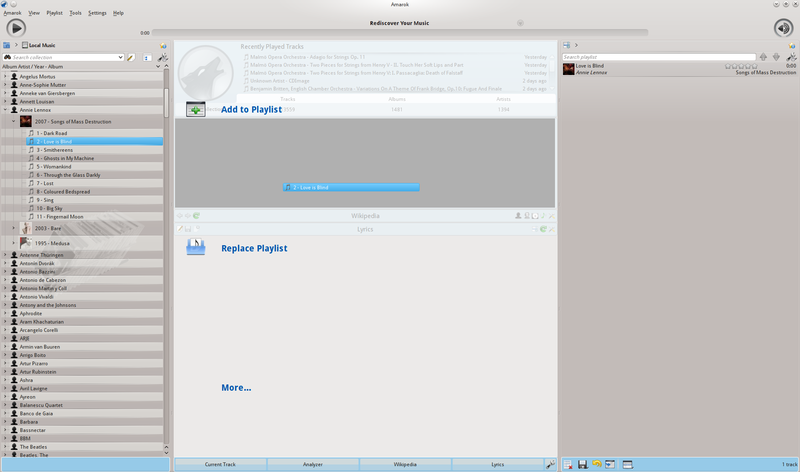Undo the last playlist change with the yellow arrow
800x472 pixels.
tap(596, 464)
